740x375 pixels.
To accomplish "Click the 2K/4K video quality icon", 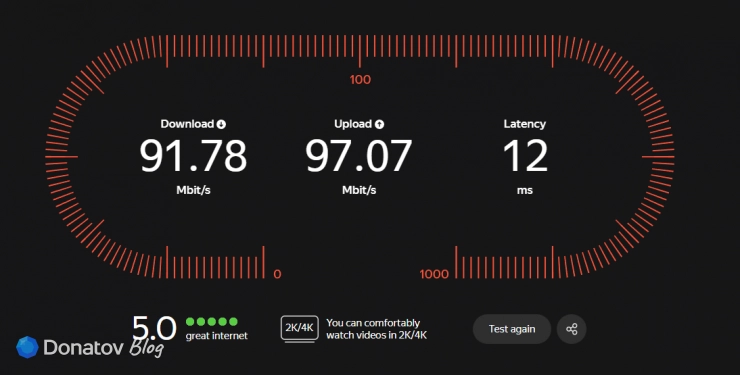I will pyautogui.click(x=300, y=328).
